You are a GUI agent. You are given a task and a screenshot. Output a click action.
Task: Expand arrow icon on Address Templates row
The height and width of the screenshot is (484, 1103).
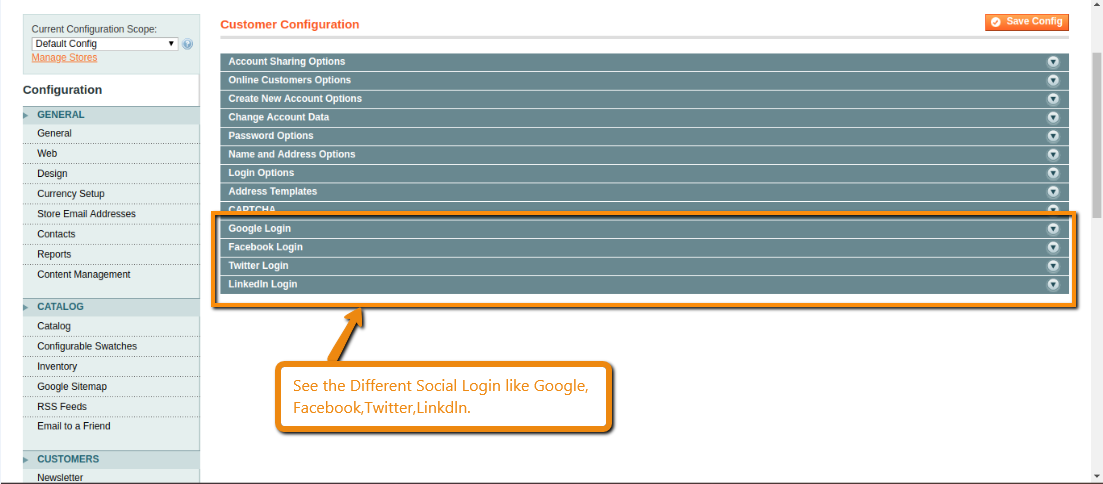(1053, 191)
